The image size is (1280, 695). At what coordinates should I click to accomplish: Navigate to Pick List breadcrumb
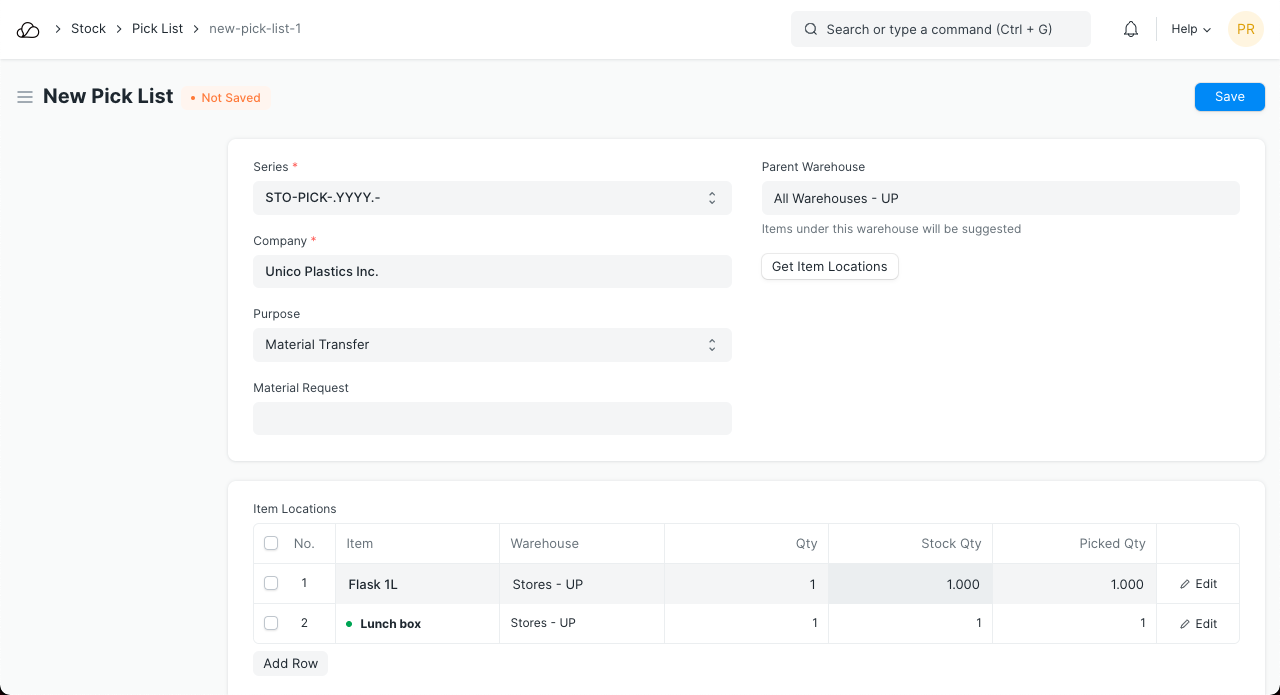(157, 29)
